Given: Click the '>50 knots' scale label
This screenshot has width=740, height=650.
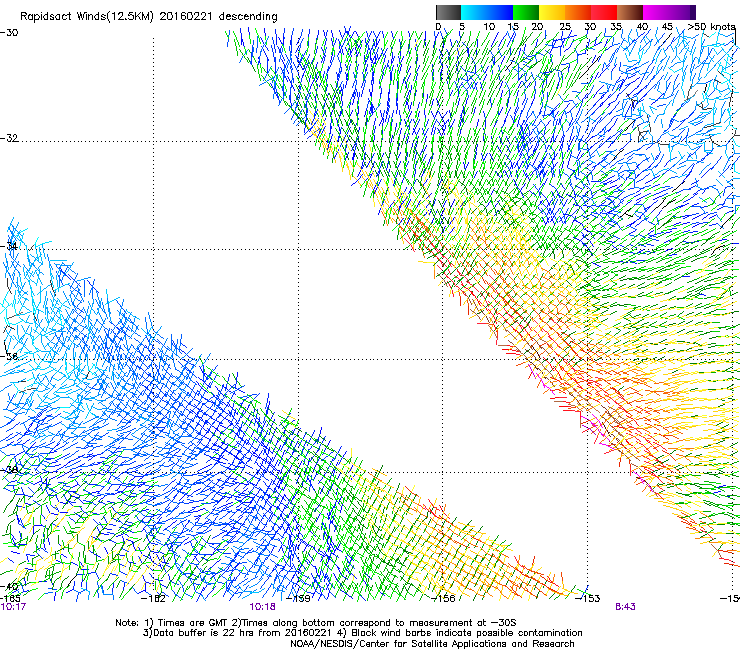Looking at the screenshot, I should click(712, 26).
